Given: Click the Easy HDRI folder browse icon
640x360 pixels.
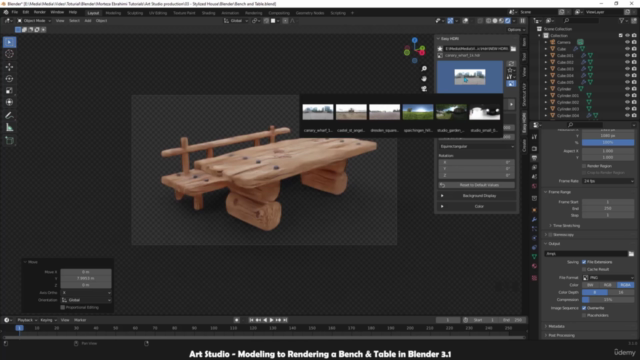Looking at the screenshot, I should tap(513, 49).
